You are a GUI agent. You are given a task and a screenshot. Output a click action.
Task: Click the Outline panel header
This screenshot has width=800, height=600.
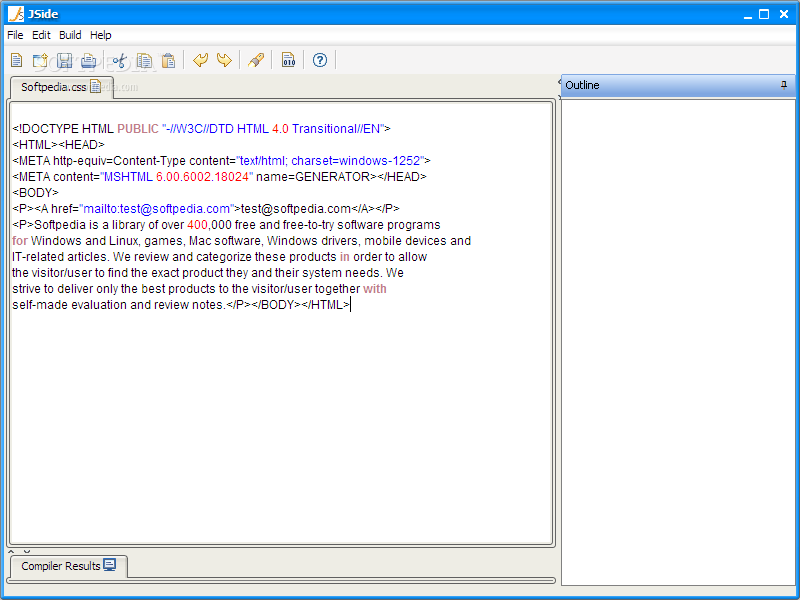click(x=678, y=85)
